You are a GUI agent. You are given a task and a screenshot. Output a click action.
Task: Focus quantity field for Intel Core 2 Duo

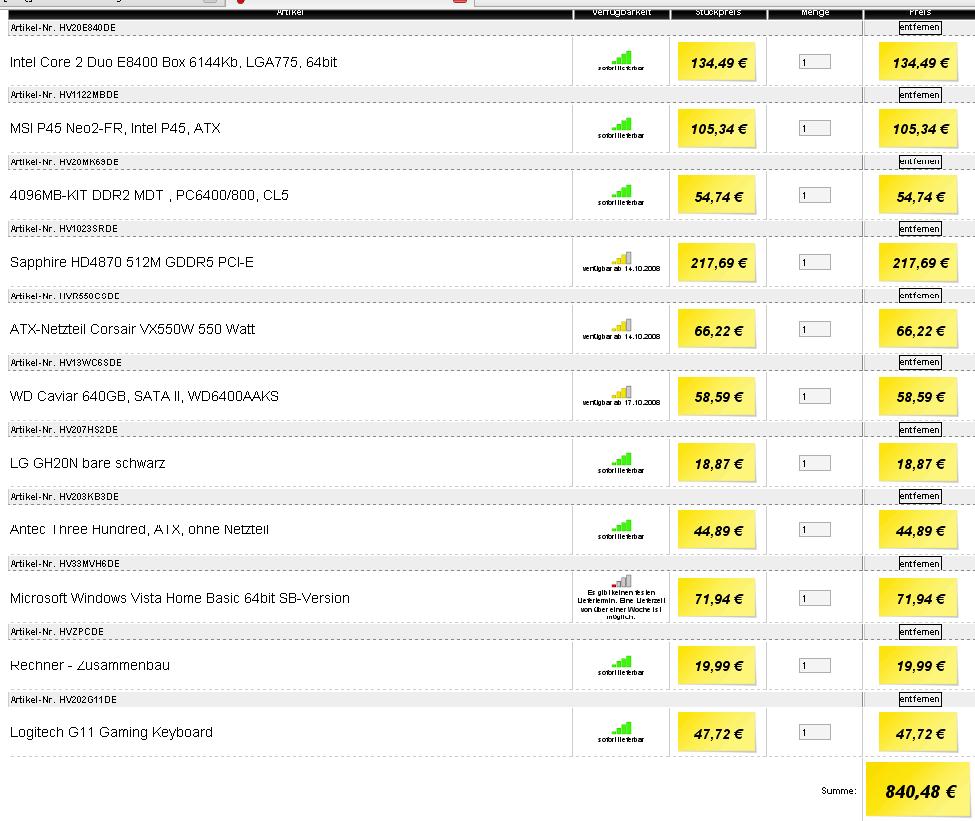815,62
